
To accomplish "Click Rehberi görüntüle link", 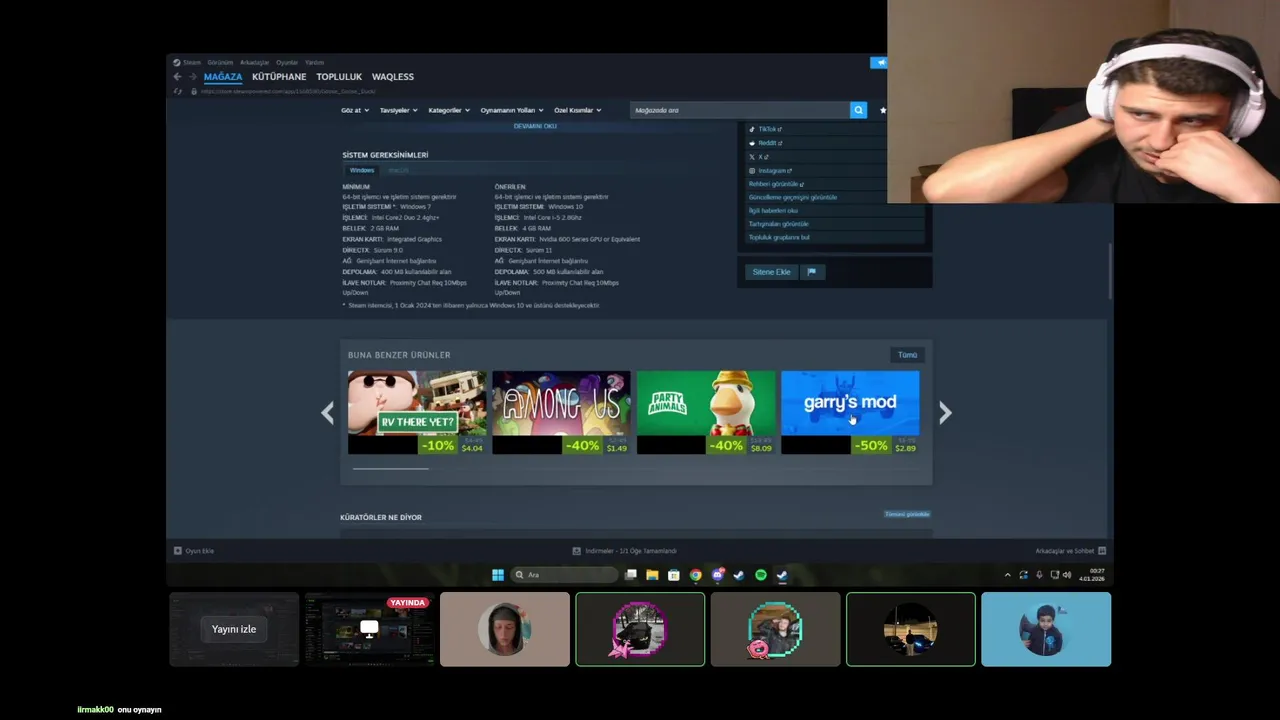I will coord(776,184).
